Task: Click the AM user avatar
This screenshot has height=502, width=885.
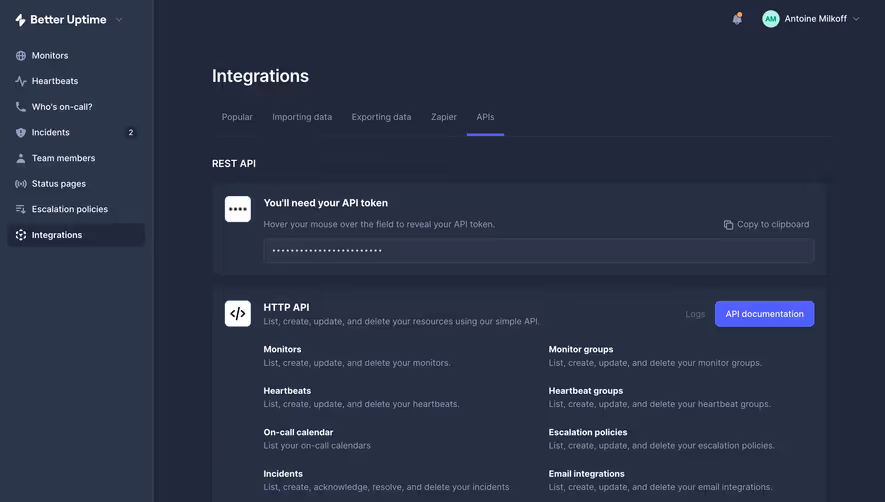Action: pos(770,19)
